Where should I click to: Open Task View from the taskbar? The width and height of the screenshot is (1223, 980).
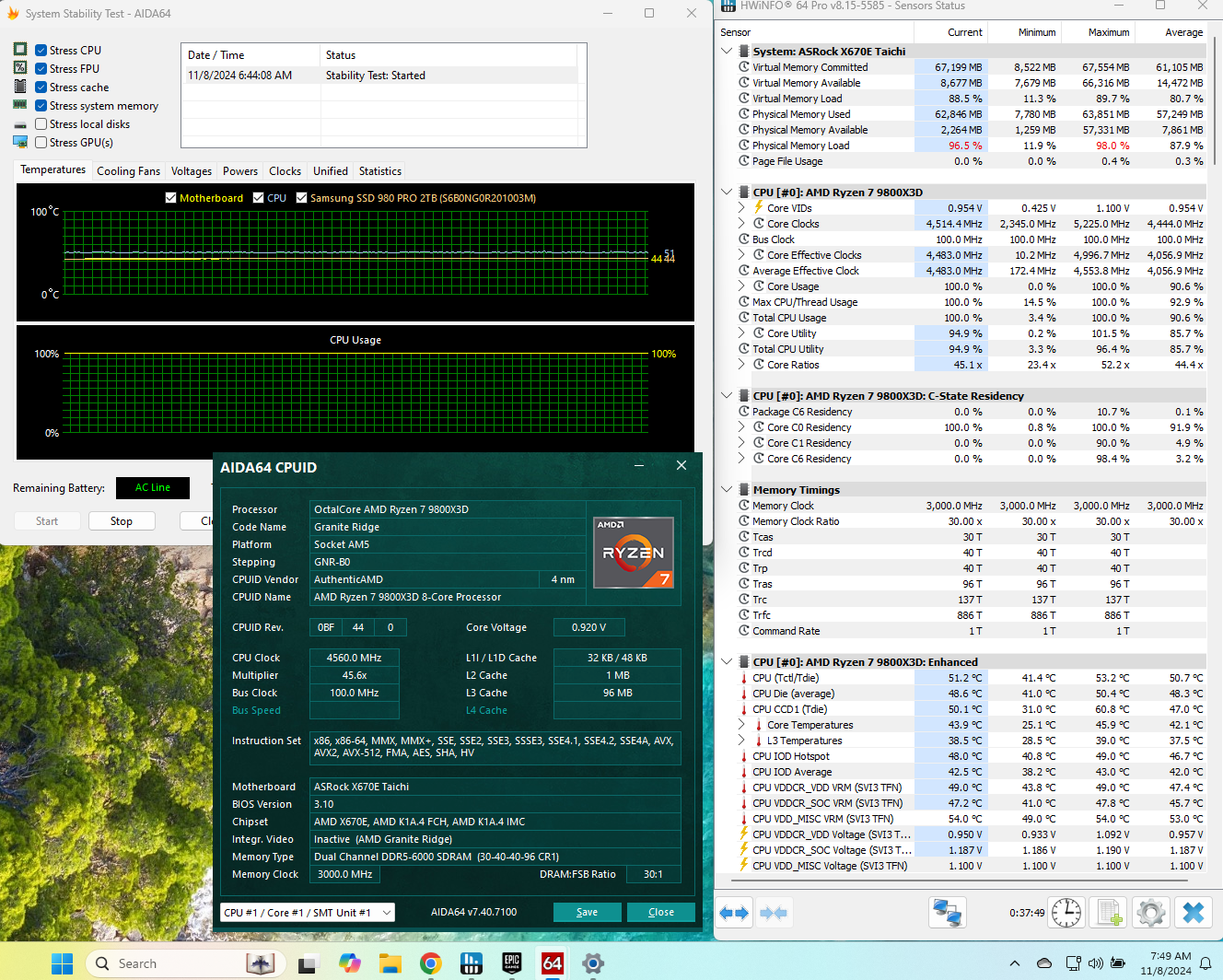click(x=307, y=963)
